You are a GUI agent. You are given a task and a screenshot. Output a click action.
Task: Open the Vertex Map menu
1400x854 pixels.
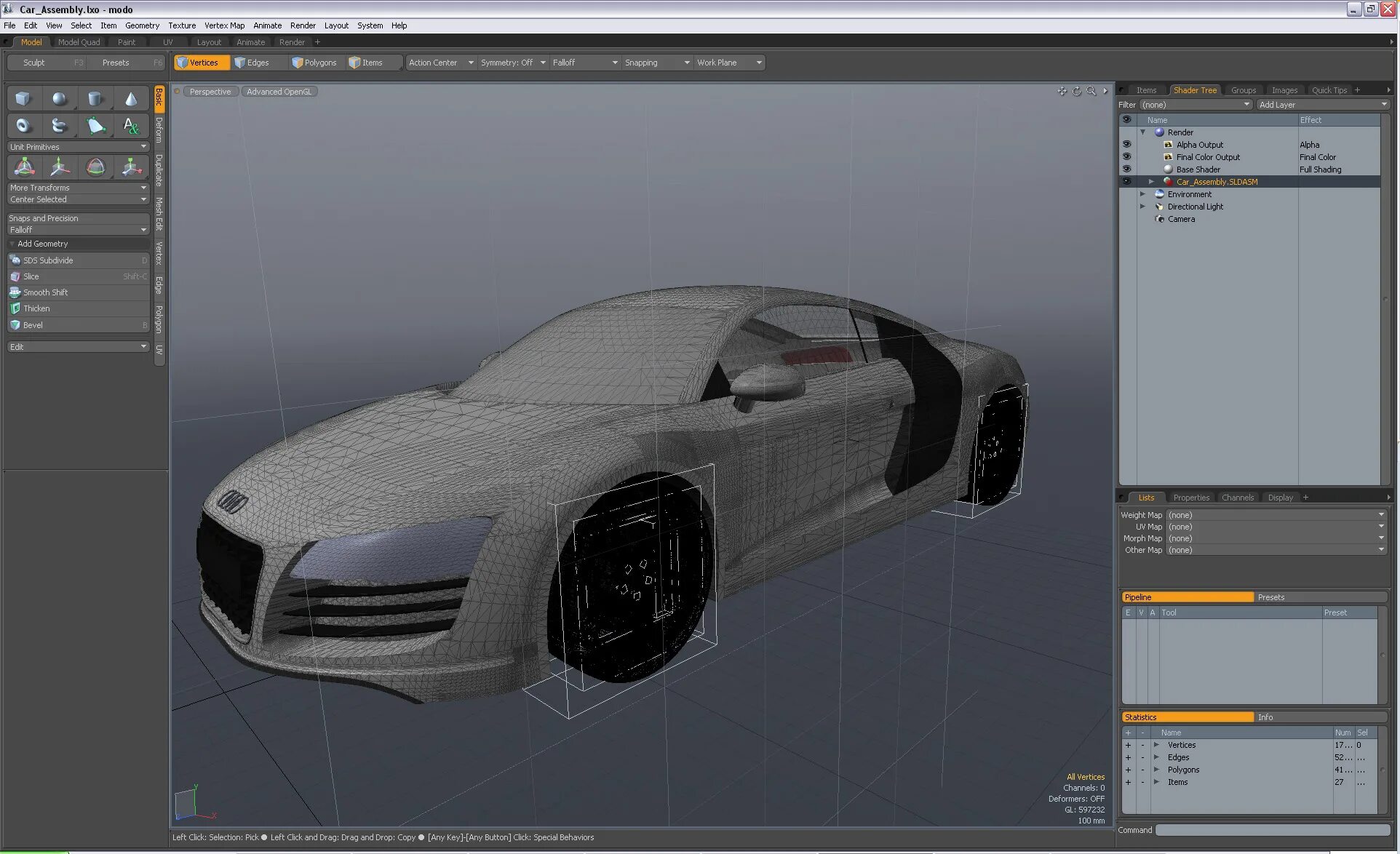224,25
